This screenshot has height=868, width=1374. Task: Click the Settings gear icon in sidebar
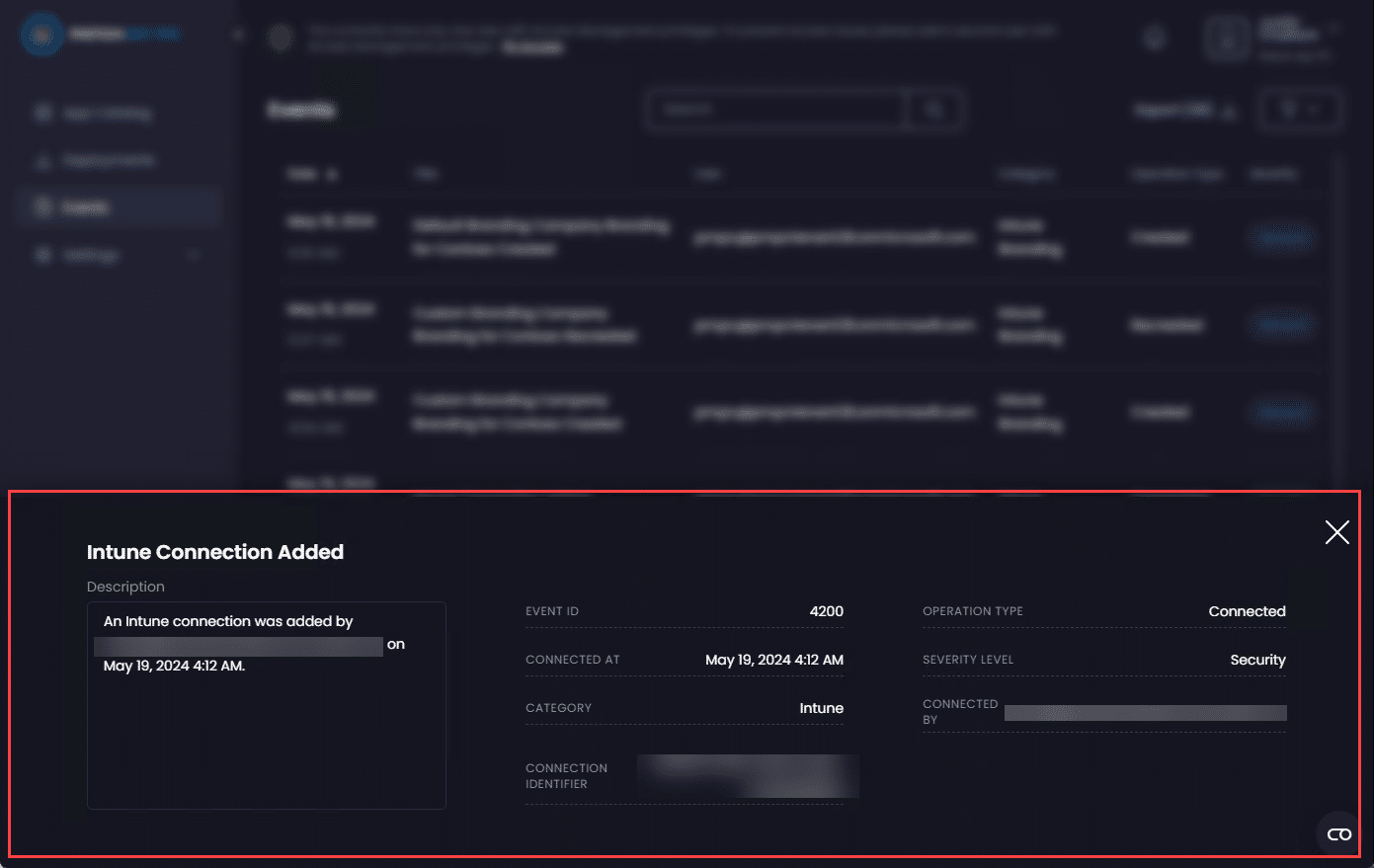pyautogui.click(x=42, y=255)
